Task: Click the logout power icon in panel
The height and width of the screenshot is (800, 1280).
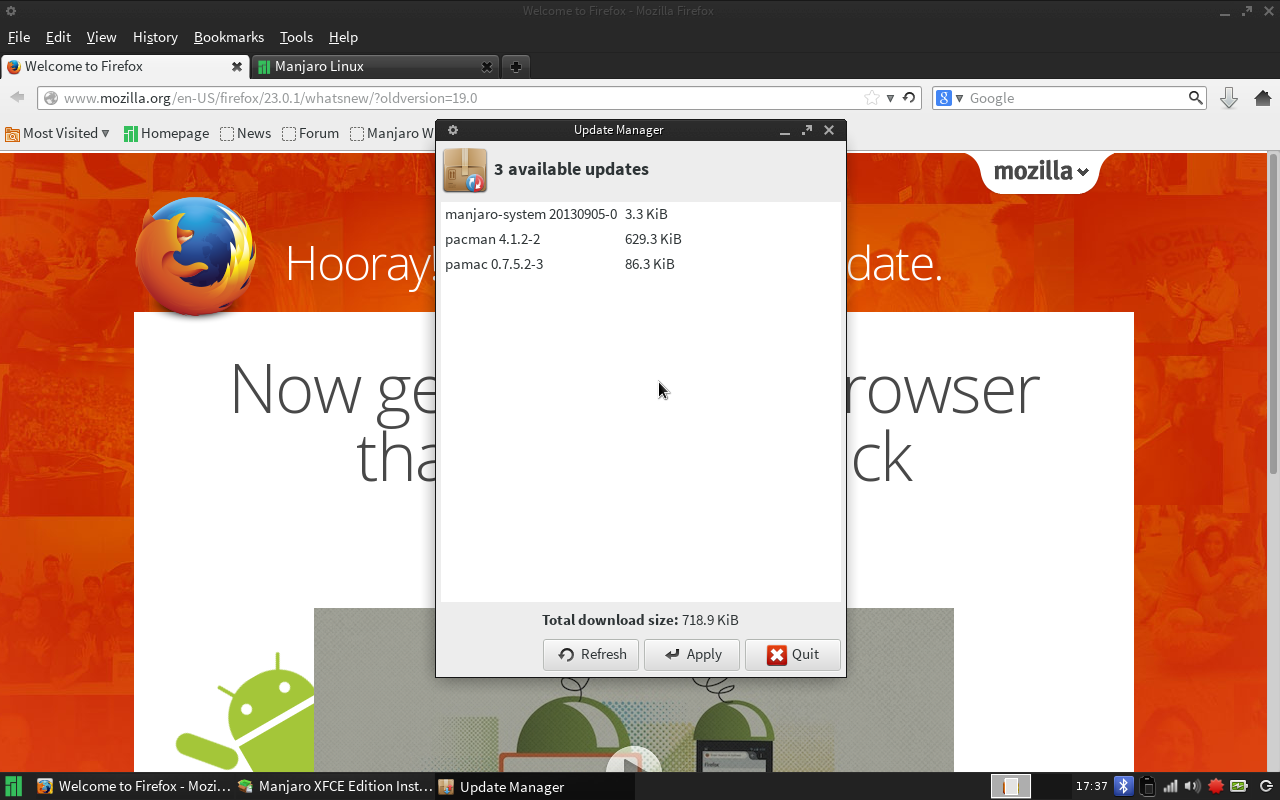Action: [1265, 787]
